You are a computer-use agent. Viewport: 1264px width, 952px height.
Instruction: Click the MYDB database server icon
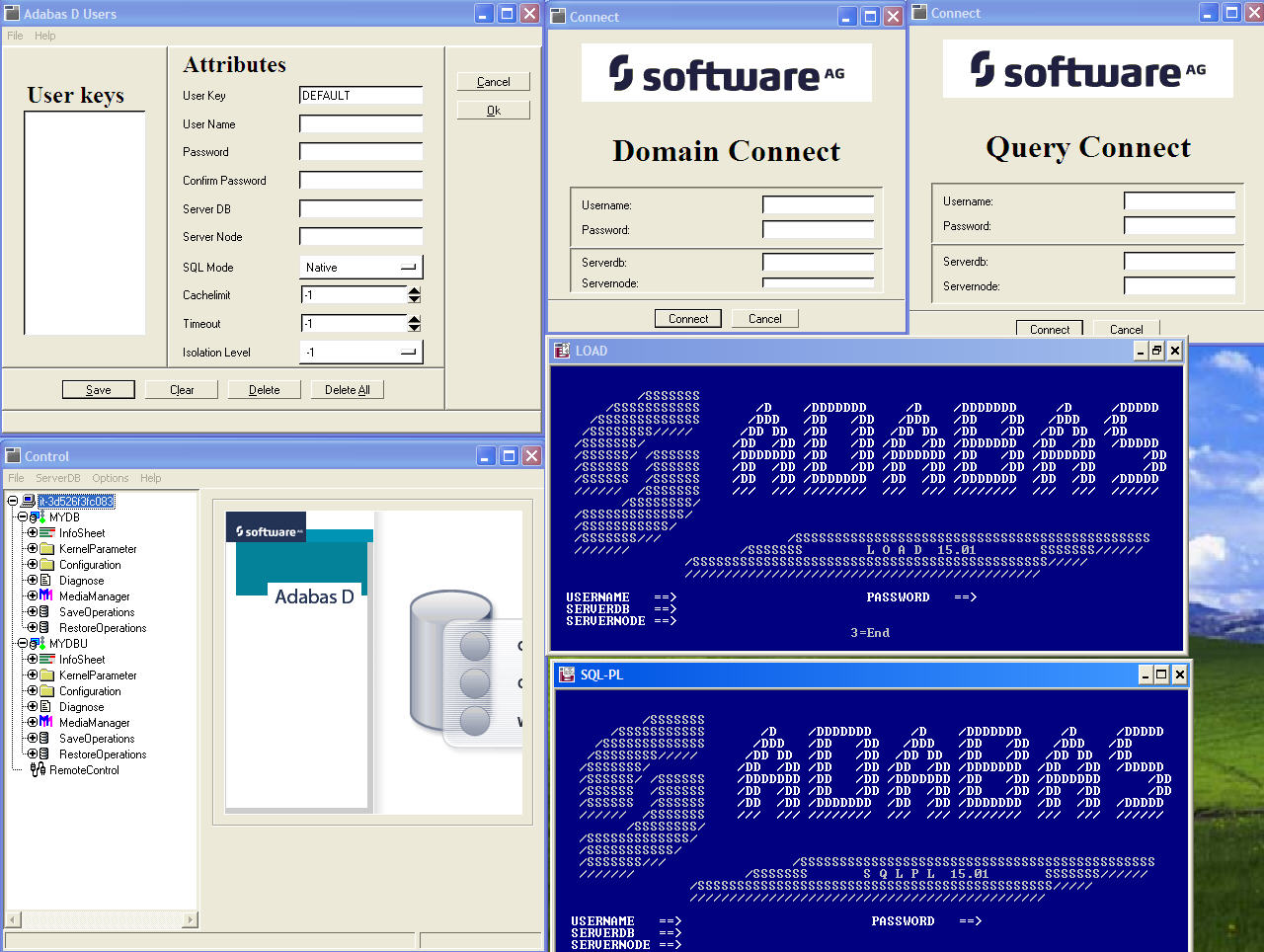tap(37, 517)
